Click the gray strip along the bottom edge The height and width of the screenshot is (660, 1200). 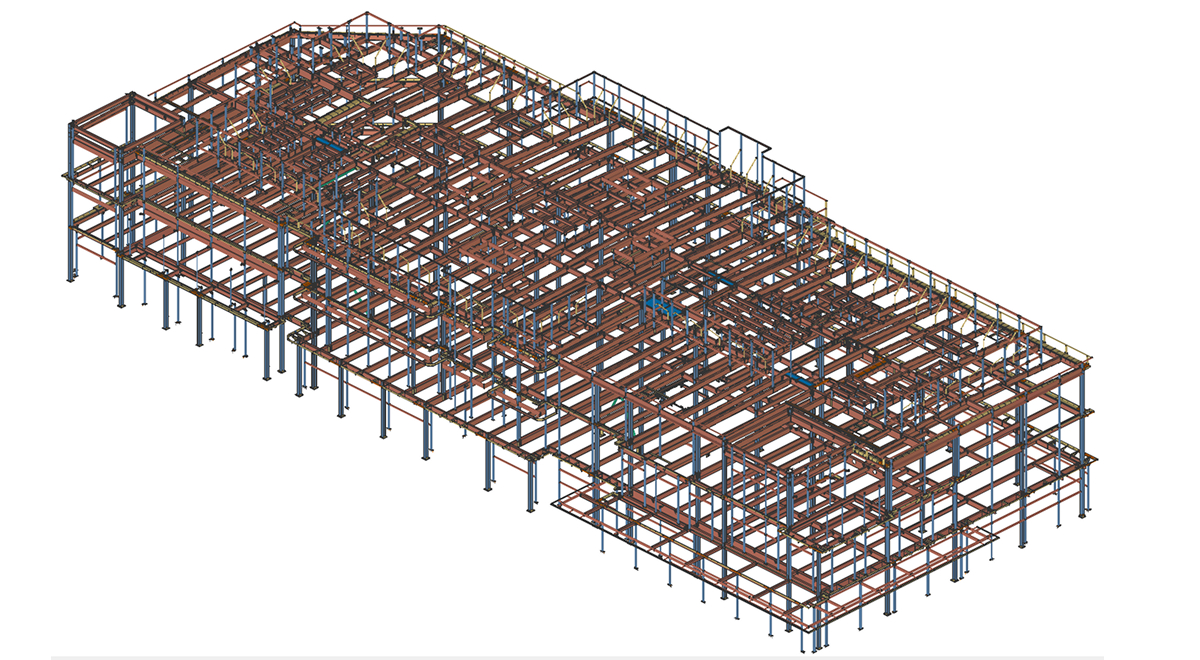(600, 657)
